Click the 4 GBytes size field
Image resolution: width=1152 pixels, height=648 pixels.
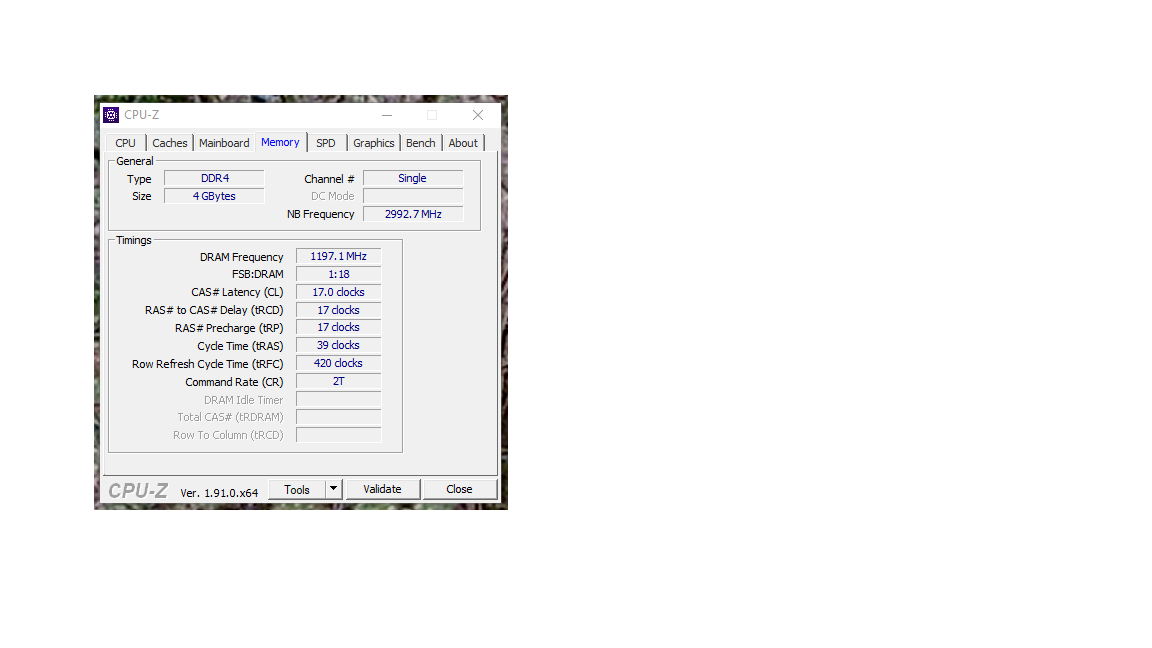[215, 196]
